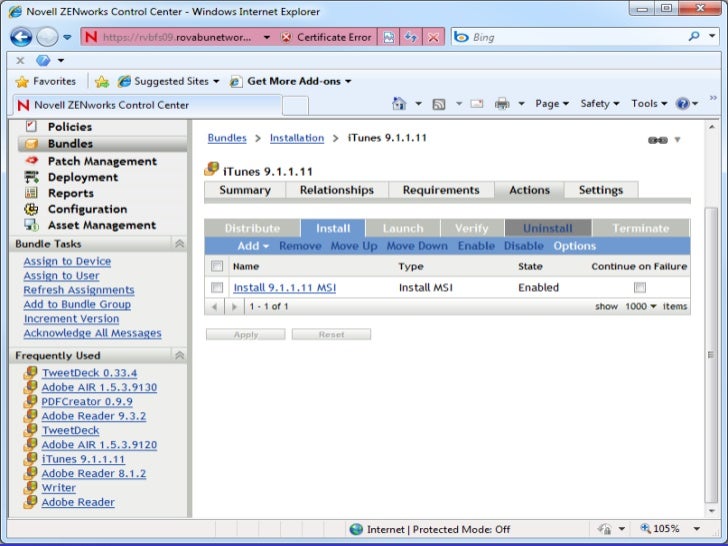Open Reports in the sidebar

[71, 193]
